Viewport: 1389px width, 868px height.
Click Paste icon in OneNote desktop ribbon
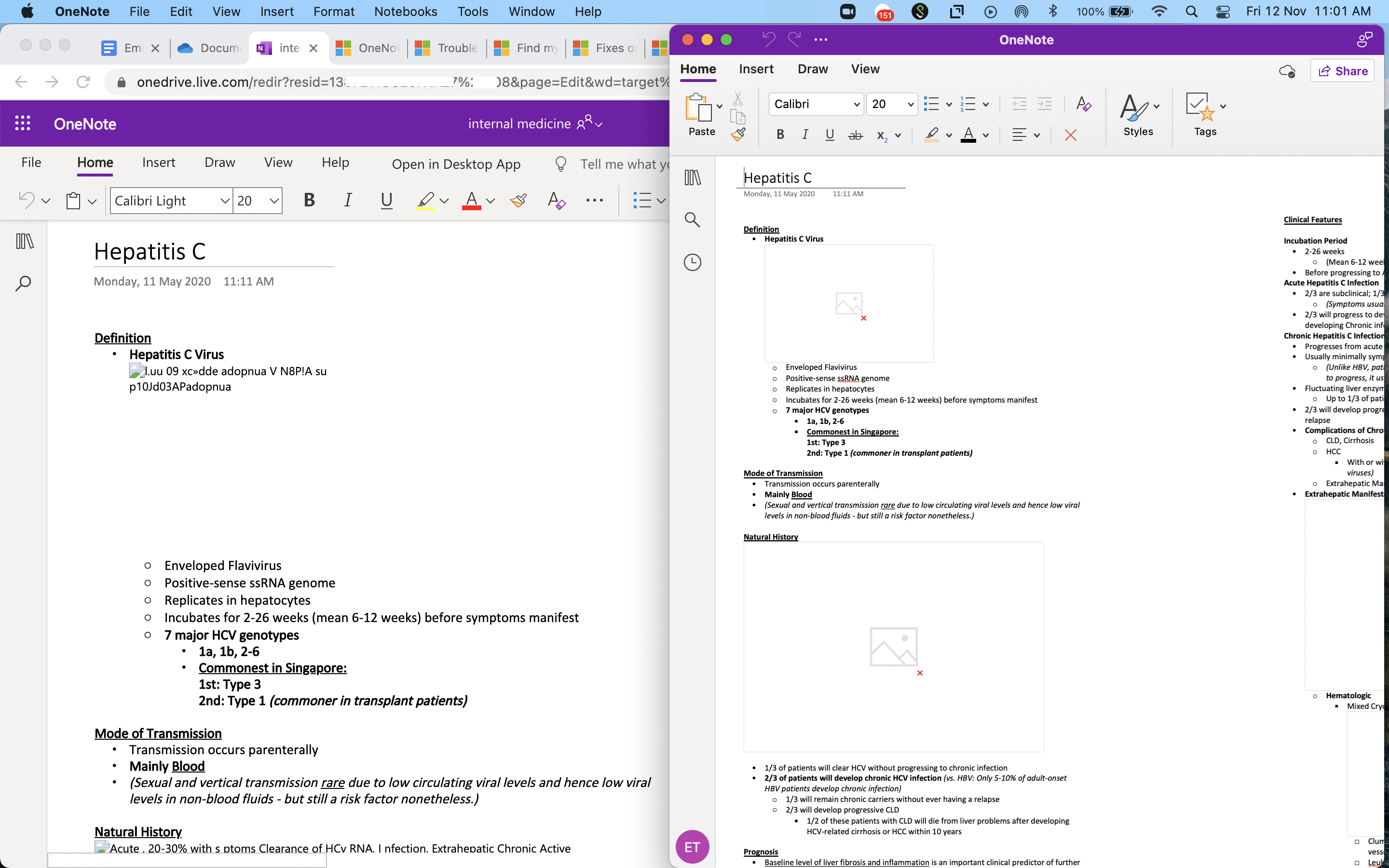(698, 108)
